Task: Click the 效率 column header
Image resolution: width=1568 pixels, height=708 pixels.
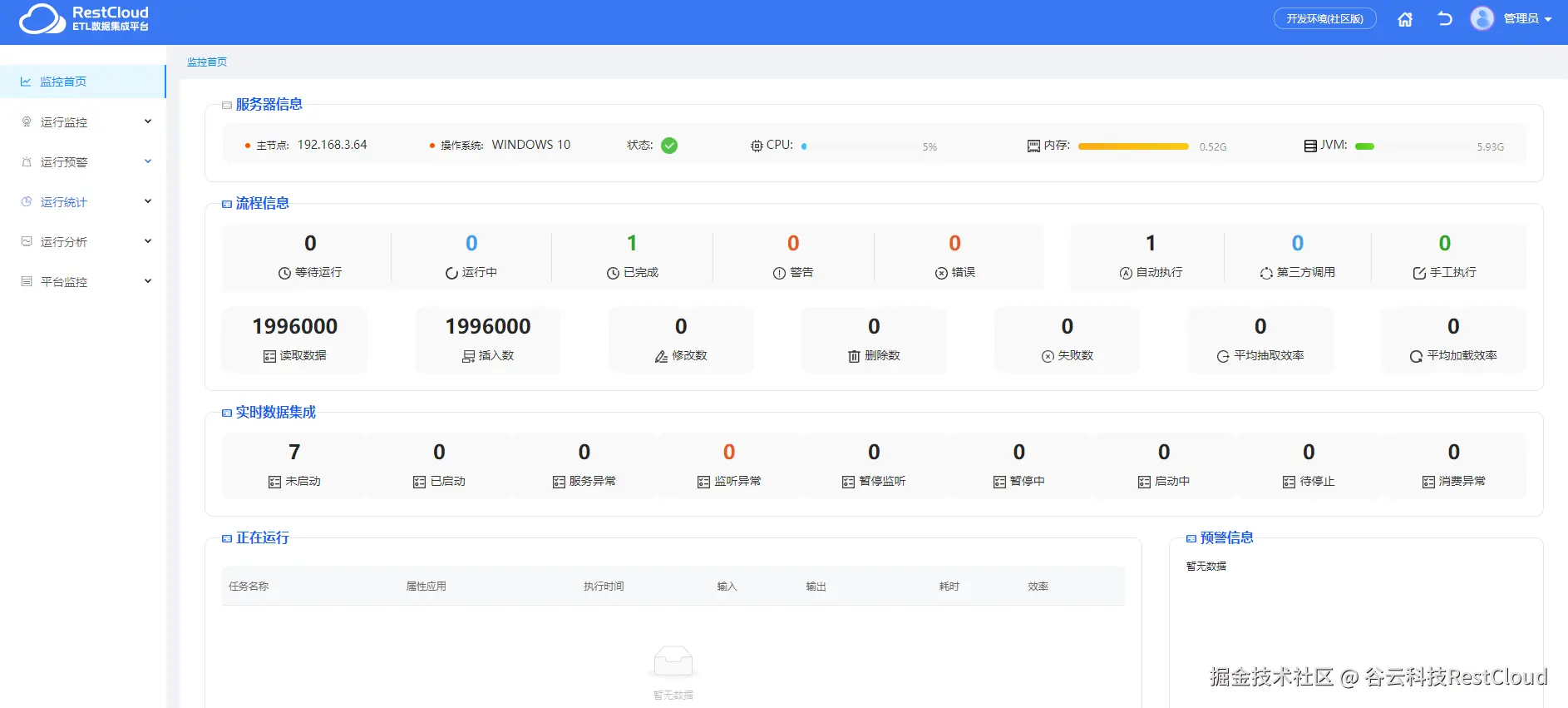Action: (1038, 587)
